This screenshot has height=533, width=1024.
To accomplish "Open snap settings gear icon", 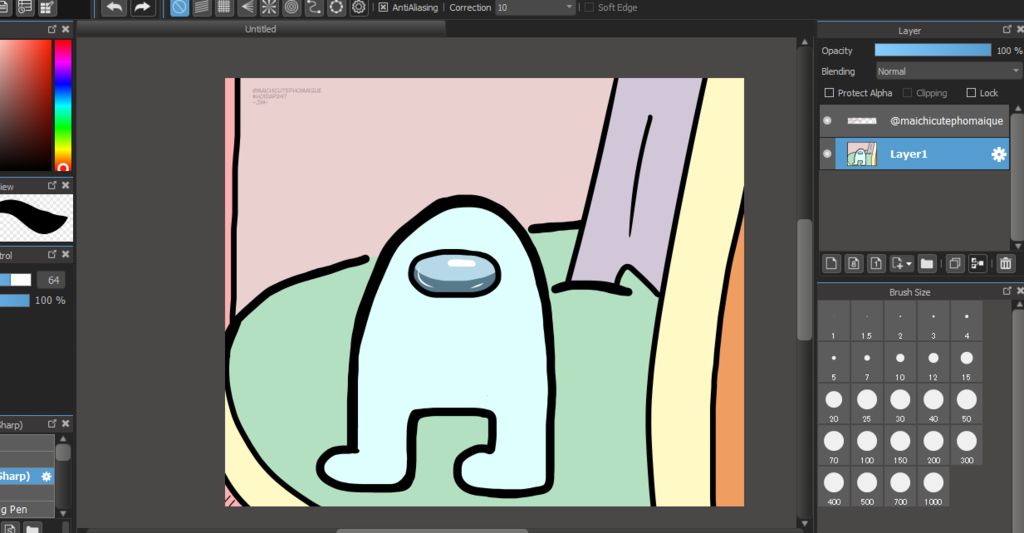I will point(359,8).
